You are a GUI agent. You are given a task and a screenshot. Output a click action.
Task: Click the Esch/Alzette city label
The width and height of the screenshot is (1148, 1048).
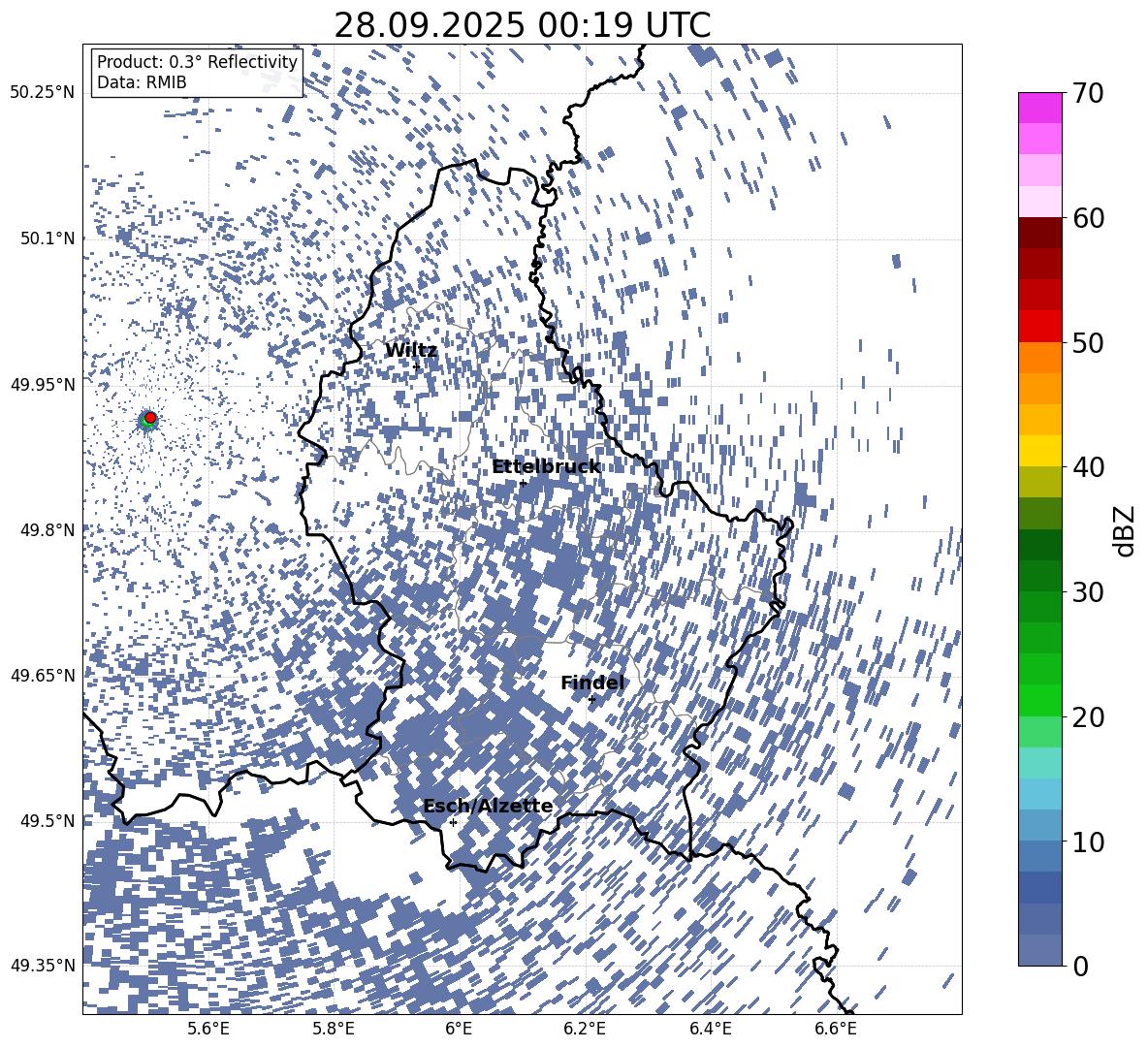(488, 806)
